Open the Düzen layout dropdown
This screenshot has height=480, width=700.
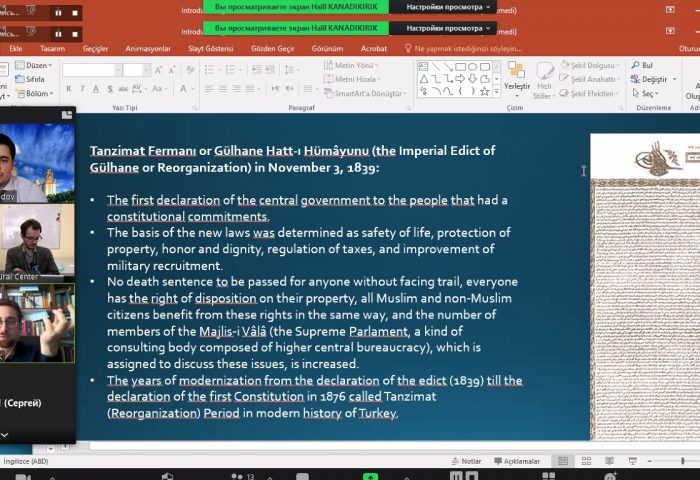[x=35, y=65]
